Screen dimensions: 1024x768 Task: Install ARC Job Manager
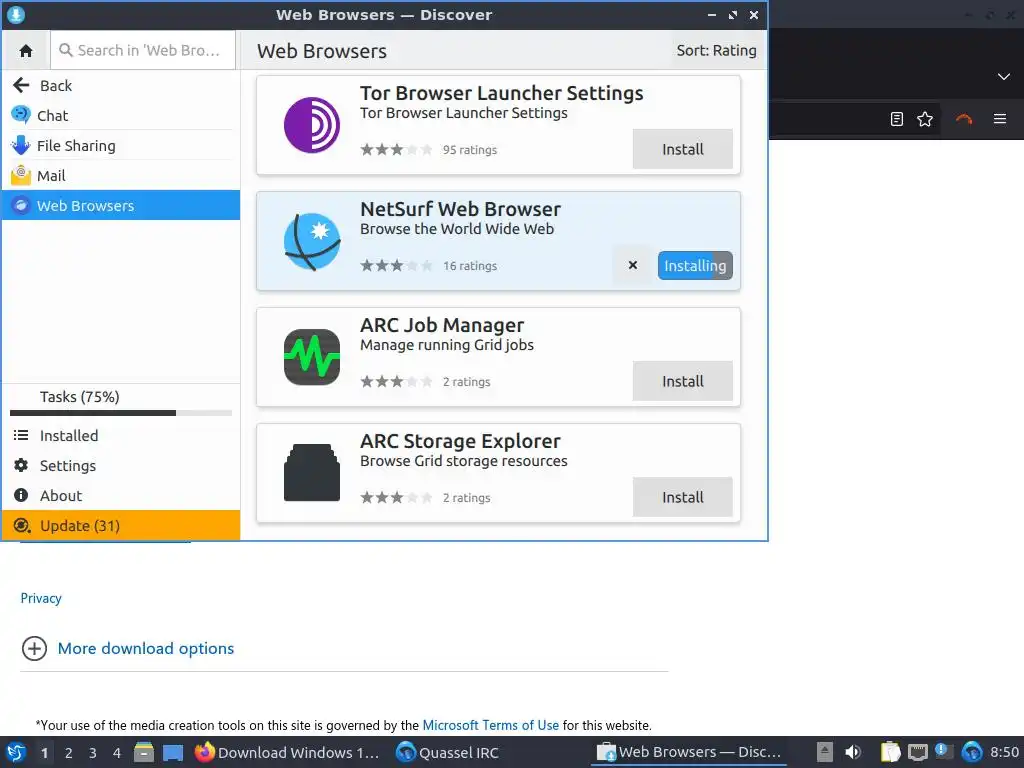click(x=682, y=381)
